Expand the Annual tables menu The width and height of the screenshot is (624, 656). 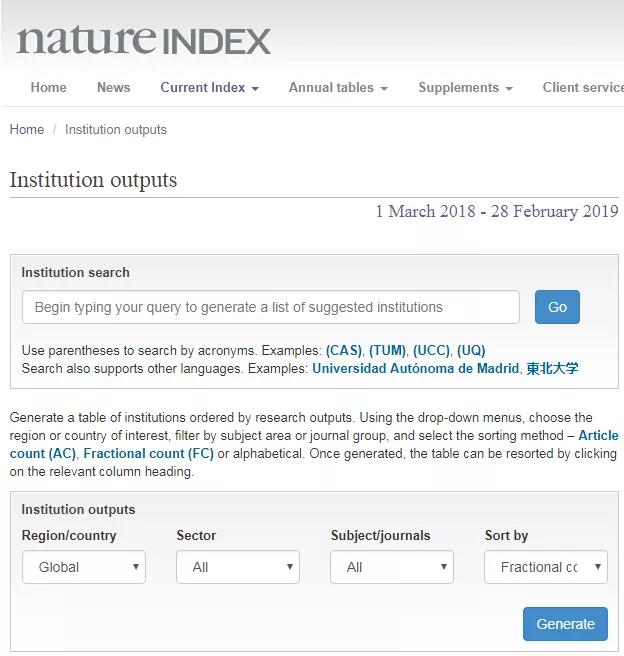pyautogui.click(x=338, y=87)
